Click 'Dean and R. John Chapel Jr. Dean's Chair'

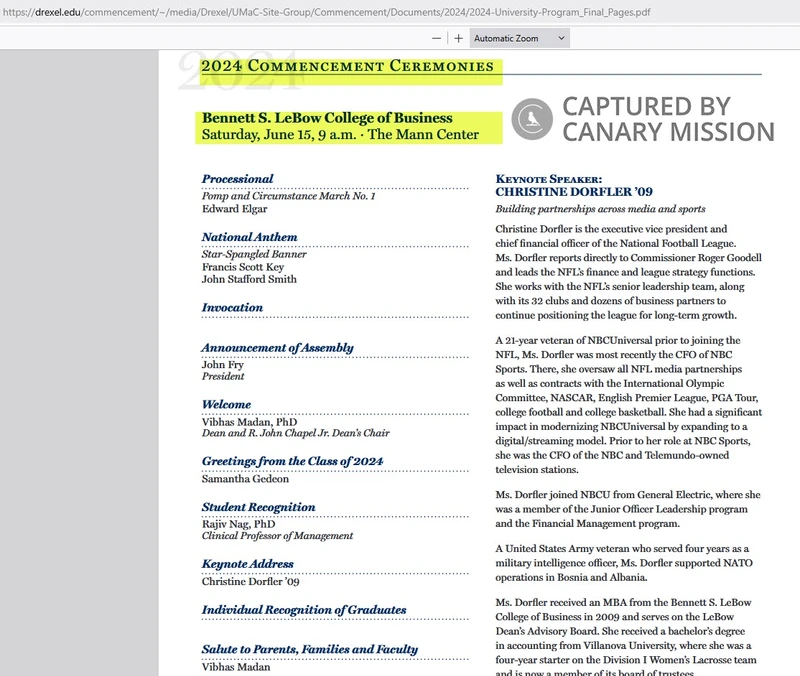(295, 433)
